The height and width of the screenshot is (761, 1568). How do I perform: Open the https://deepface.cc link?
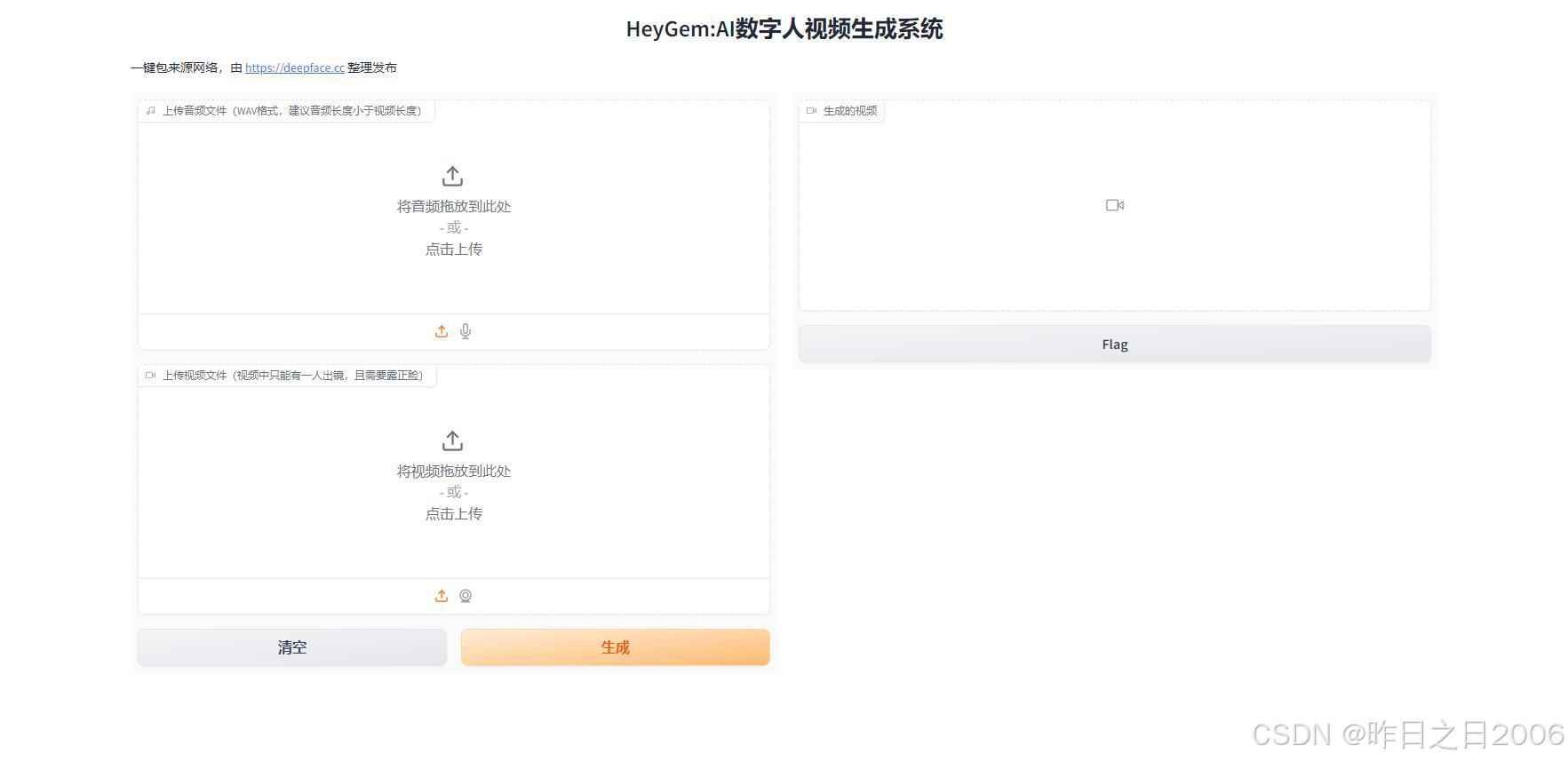tap(295, 67)
